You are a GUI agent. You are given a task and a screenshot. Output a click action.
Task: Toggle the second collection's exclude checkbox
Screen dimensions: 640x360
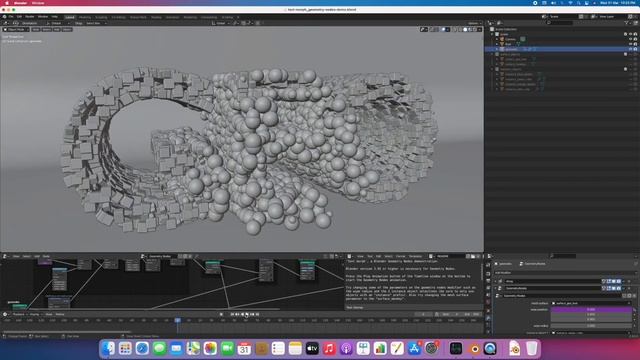625,54
